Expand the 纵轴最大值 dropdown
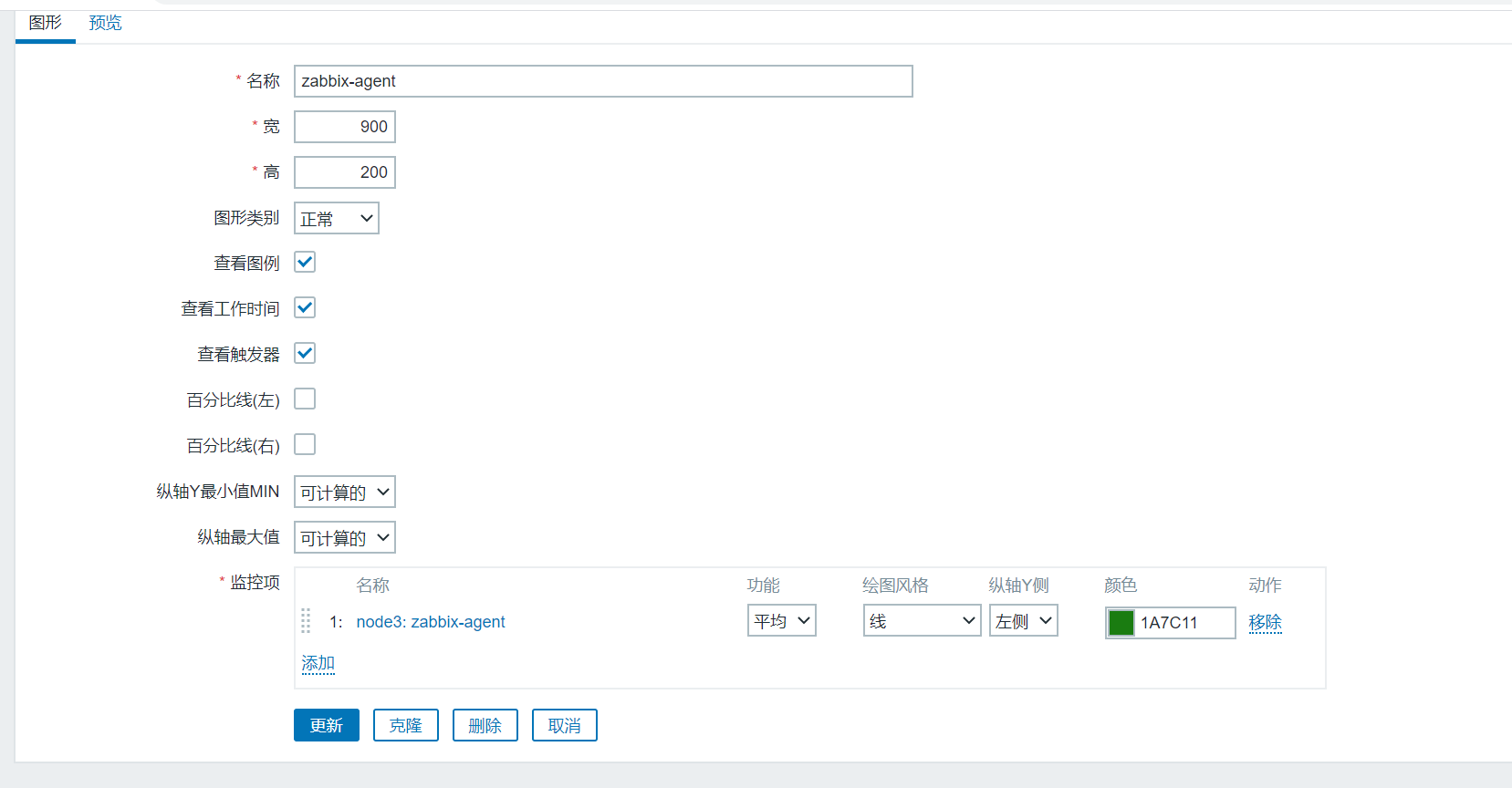This screenshot has width=1512, height=788. [345, 537]
